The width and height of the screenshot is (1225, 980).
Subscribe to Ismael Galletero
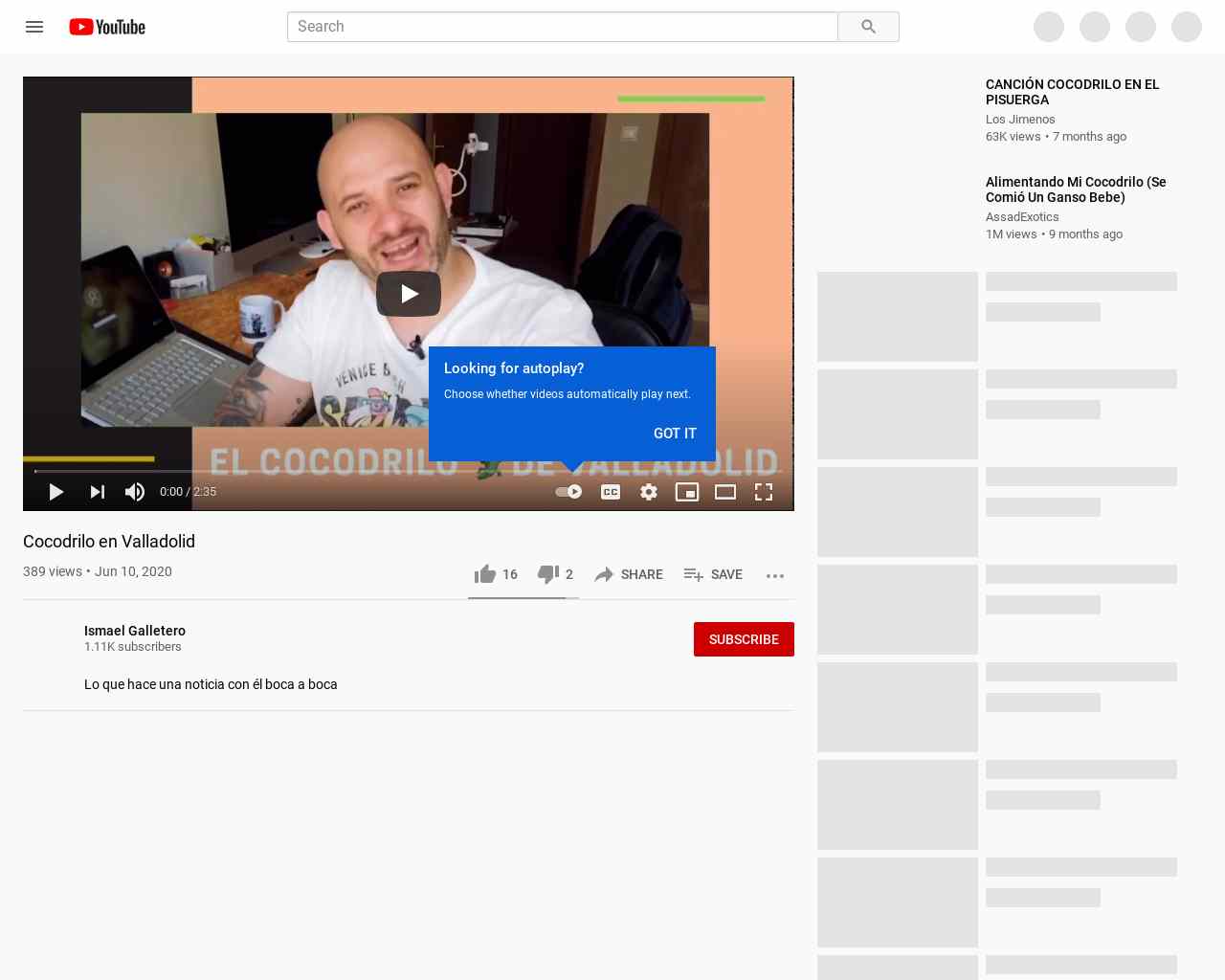pyautogui.click(x=744, y=639)
